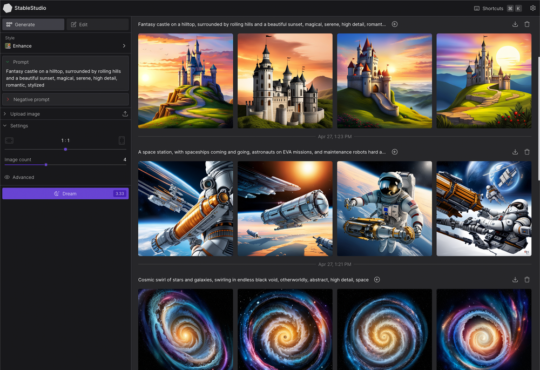Collapse the Settings section

(x=16, y=126)
